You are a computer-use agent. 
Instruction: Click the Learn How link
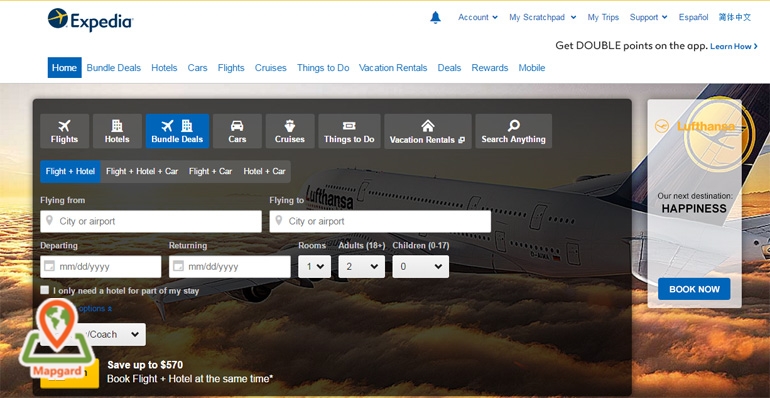[x=734, y=46]
